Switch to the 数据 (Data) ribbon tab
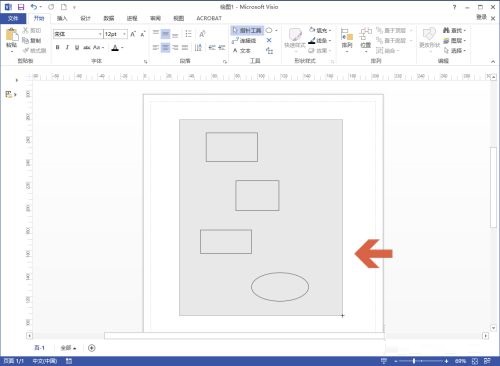 [x=109, y=18]
